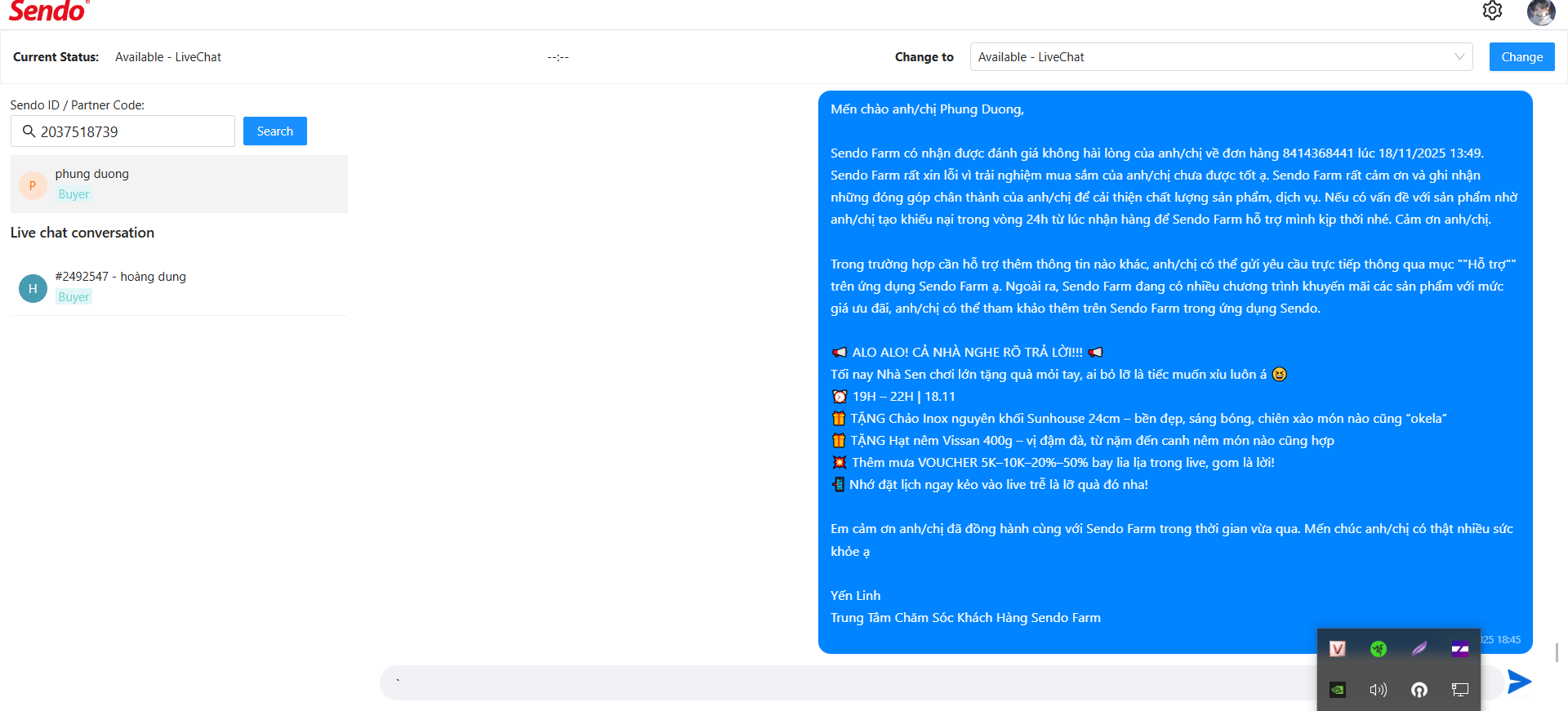Image resolution: width=1568 pixels, height=711 pixels.
Task: Click the --:-- timer text
Action: 558,57
